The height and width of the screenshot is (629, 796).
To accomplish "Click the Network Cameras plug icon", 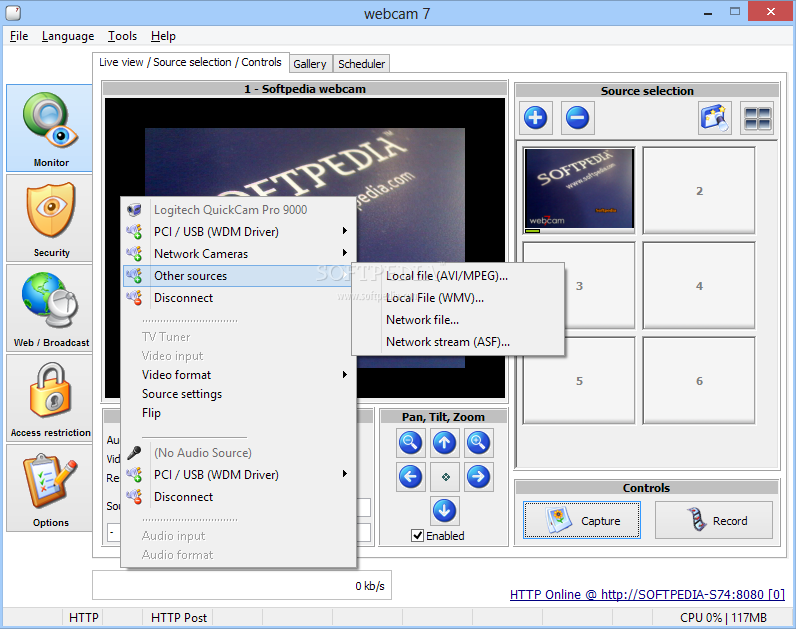I will 135,253.
